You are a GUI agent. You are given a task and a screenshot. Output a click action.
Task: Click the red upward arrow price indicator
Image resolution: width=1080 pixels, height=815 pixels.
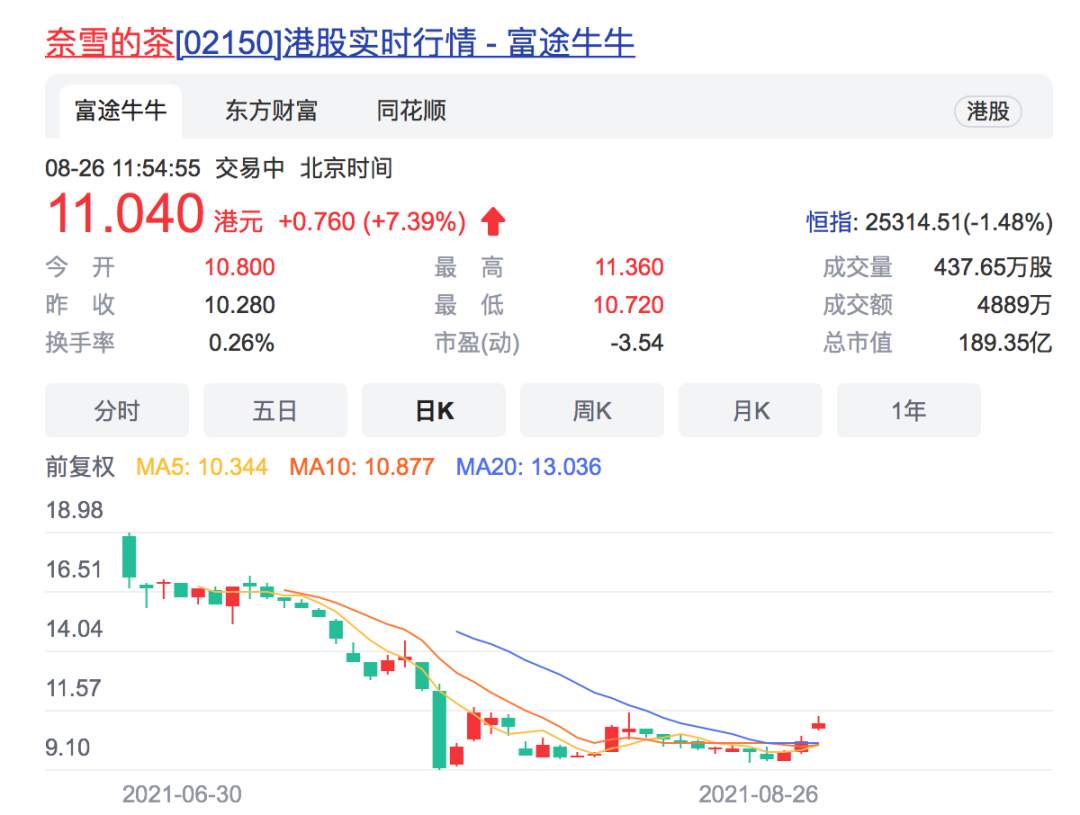492,221
